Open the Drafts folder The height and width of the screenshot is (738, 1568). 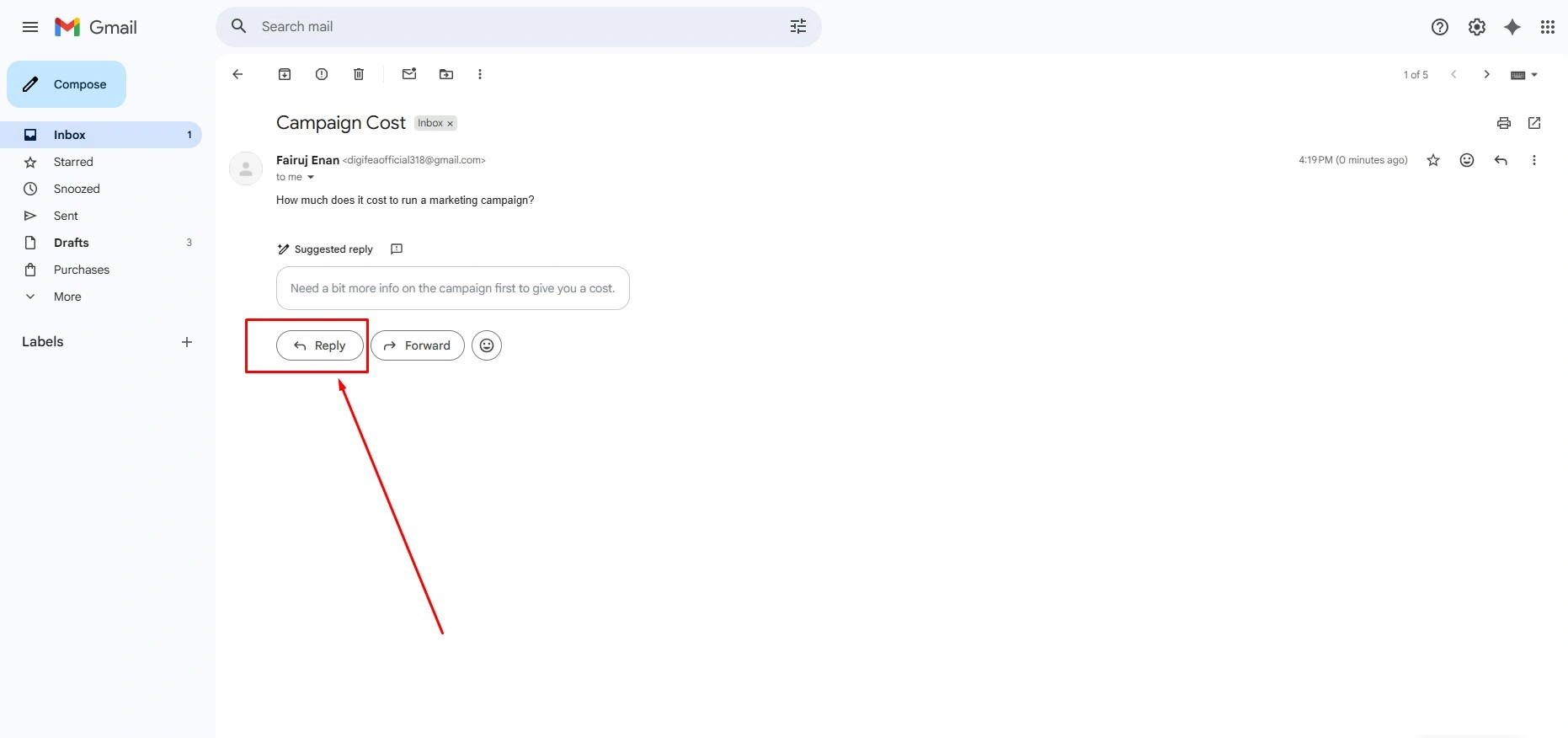pyautogui.click(x=101, y=243)
